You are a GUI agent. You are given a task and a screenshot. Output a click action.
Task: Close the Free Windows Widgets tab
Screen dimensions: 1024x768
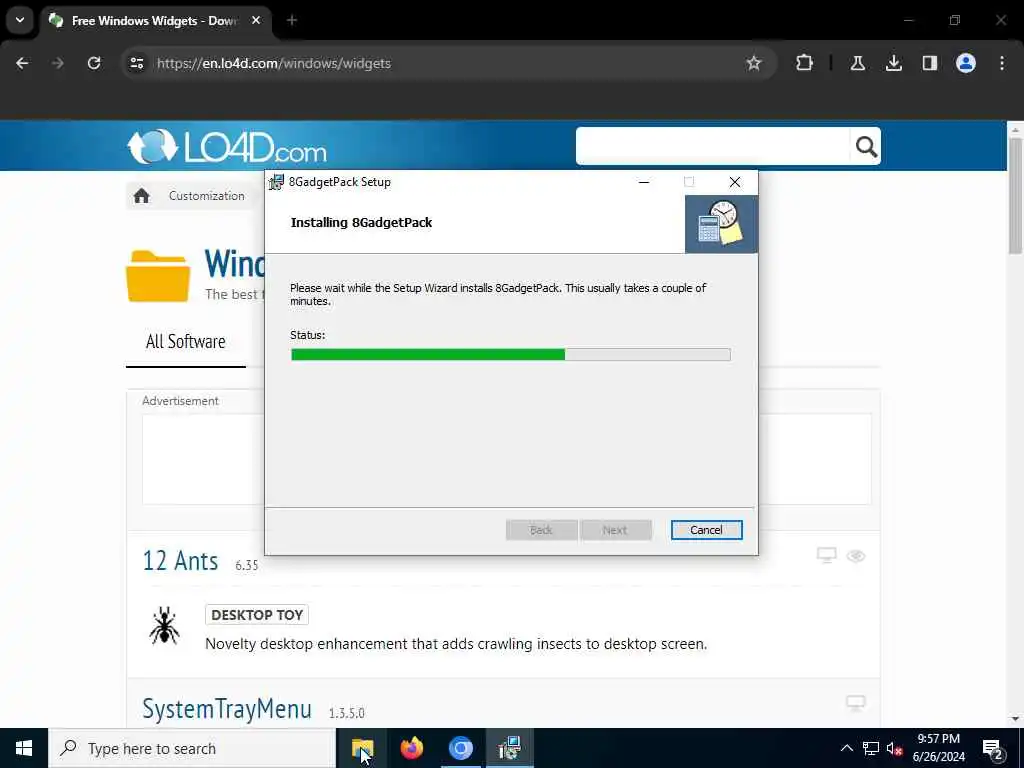256,20
